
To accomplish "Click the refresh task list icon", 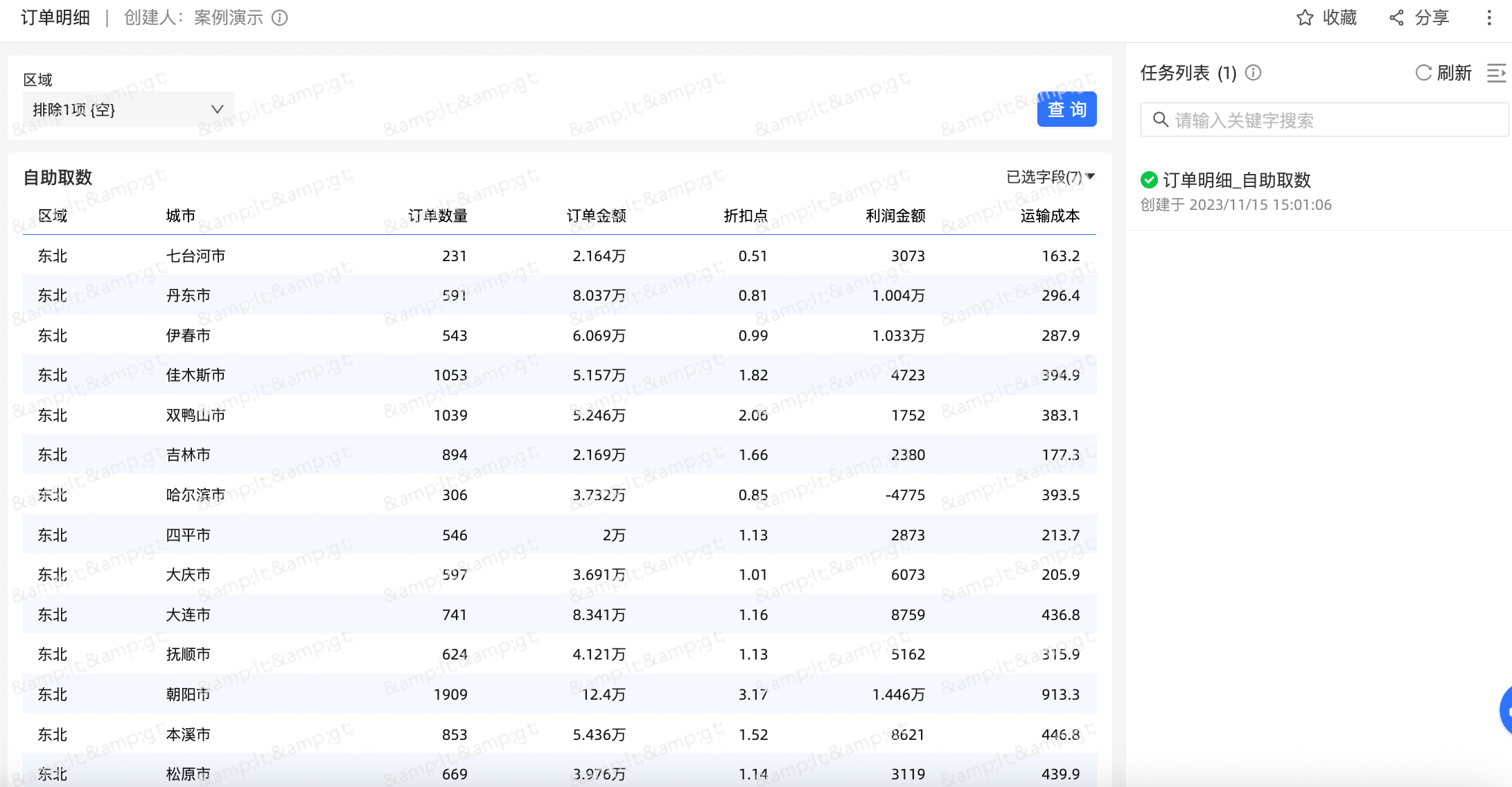I will pos(1423,73).
